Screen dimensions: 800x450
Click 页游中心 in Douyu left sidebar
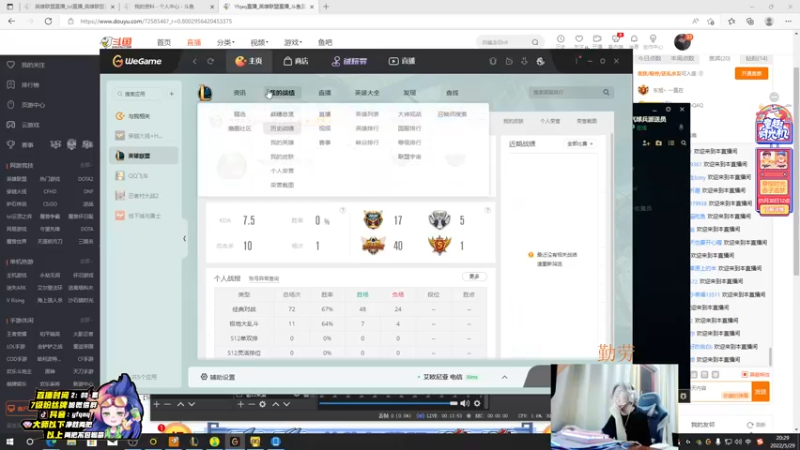click(27, 105)
